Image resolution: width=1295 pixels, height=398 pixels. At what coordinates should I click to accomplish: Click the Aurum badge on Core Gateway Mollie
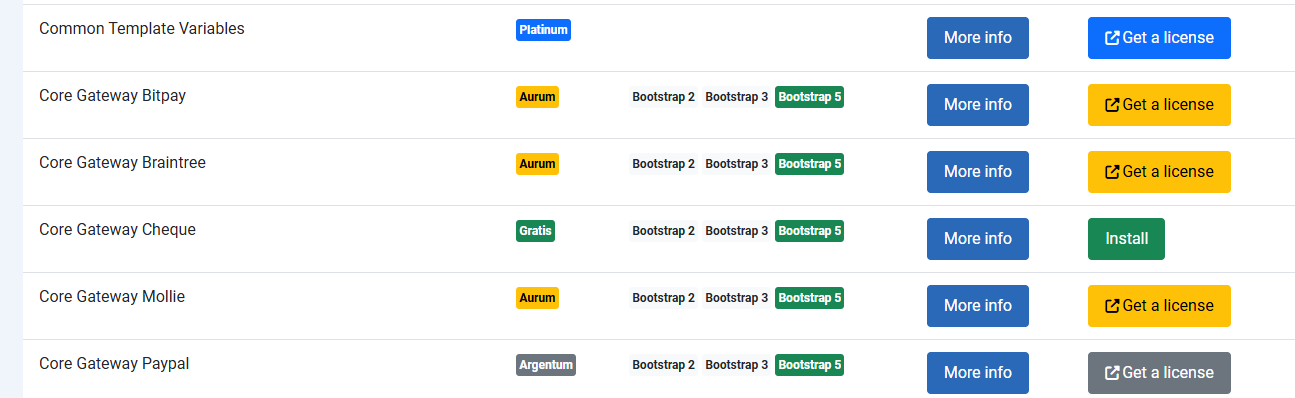coord(537,298)
